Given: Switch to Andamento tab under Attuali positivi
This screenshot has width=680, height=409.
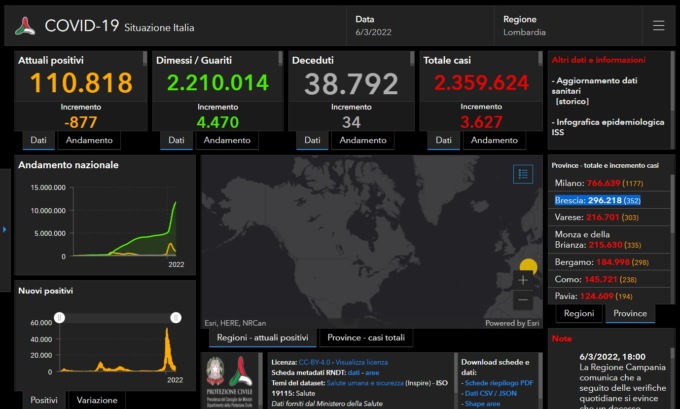Looking at the screenshot, I should (x=90, y=140).
